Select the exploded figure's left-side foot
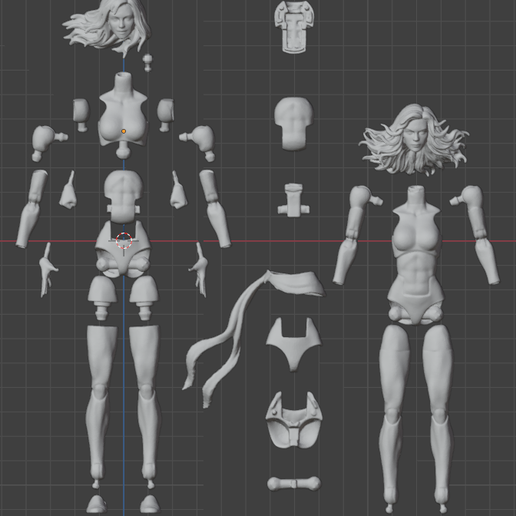516x516 pixels. point(96,504)
